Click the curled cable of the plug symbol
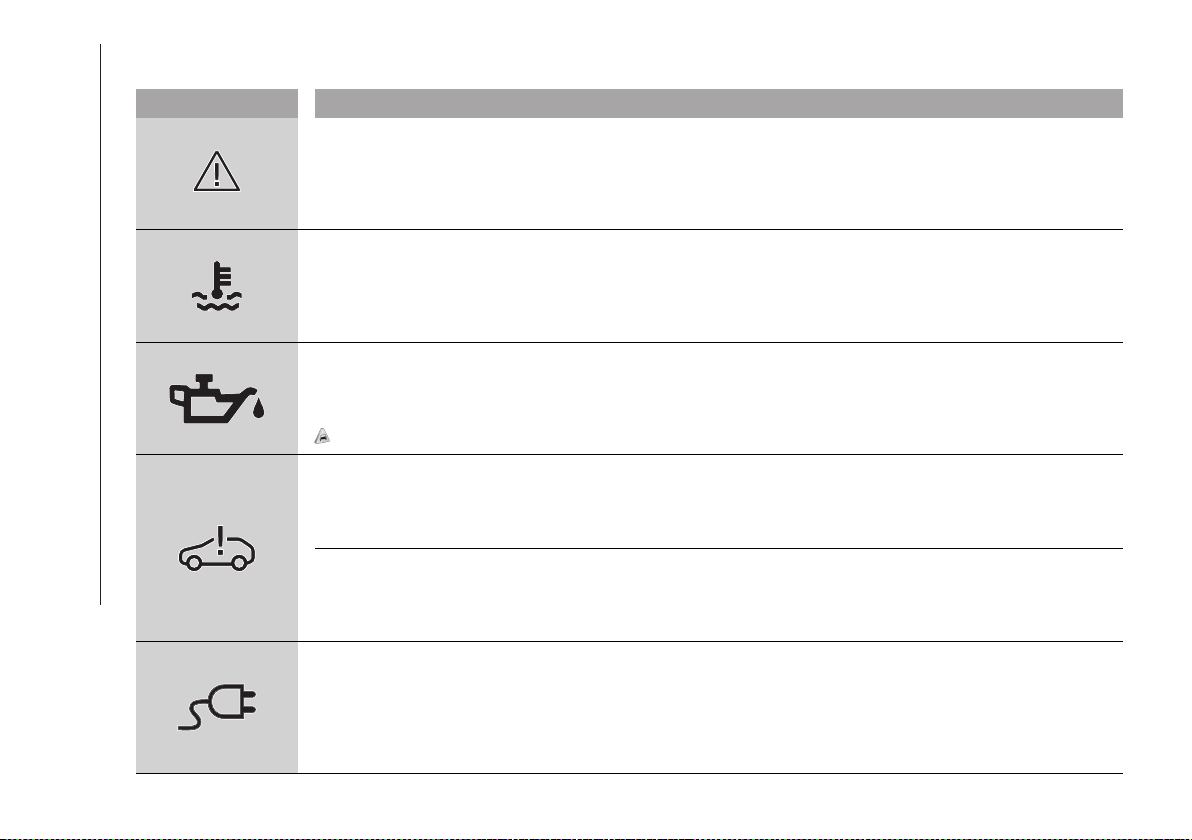 pos(193,715)
